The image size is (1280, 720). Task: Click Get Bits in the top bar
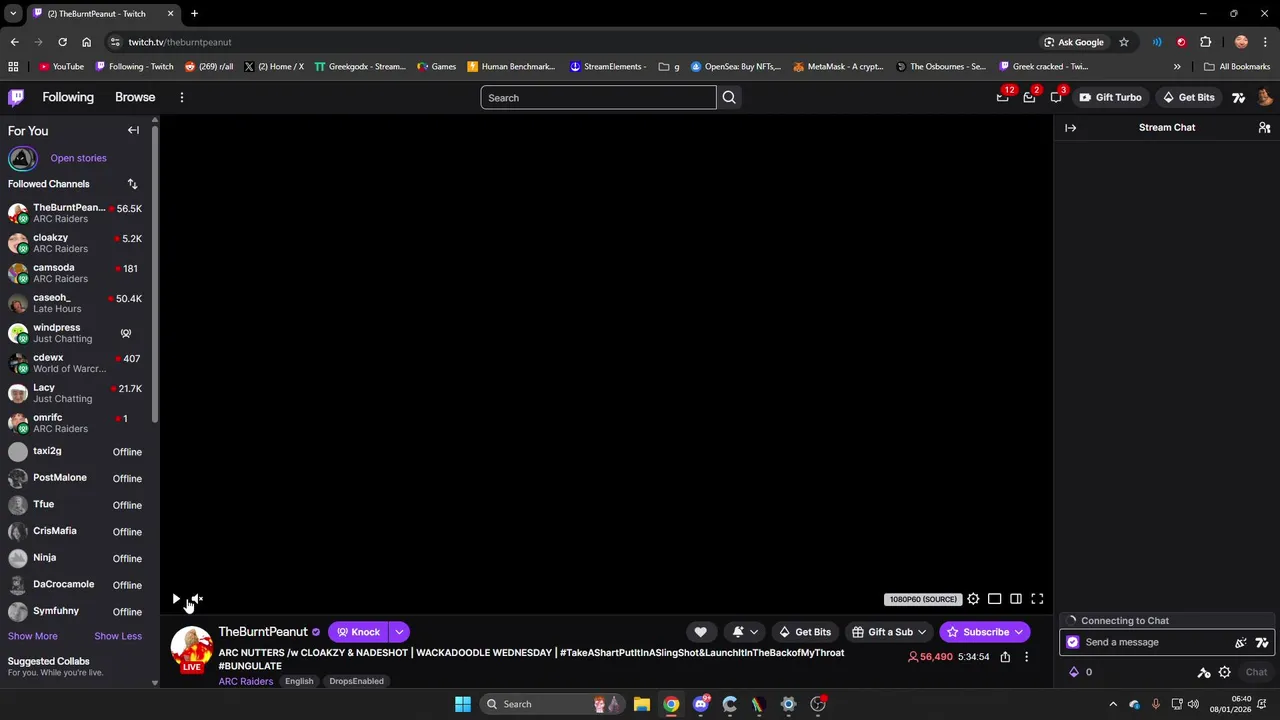(x=1188, y=97)
